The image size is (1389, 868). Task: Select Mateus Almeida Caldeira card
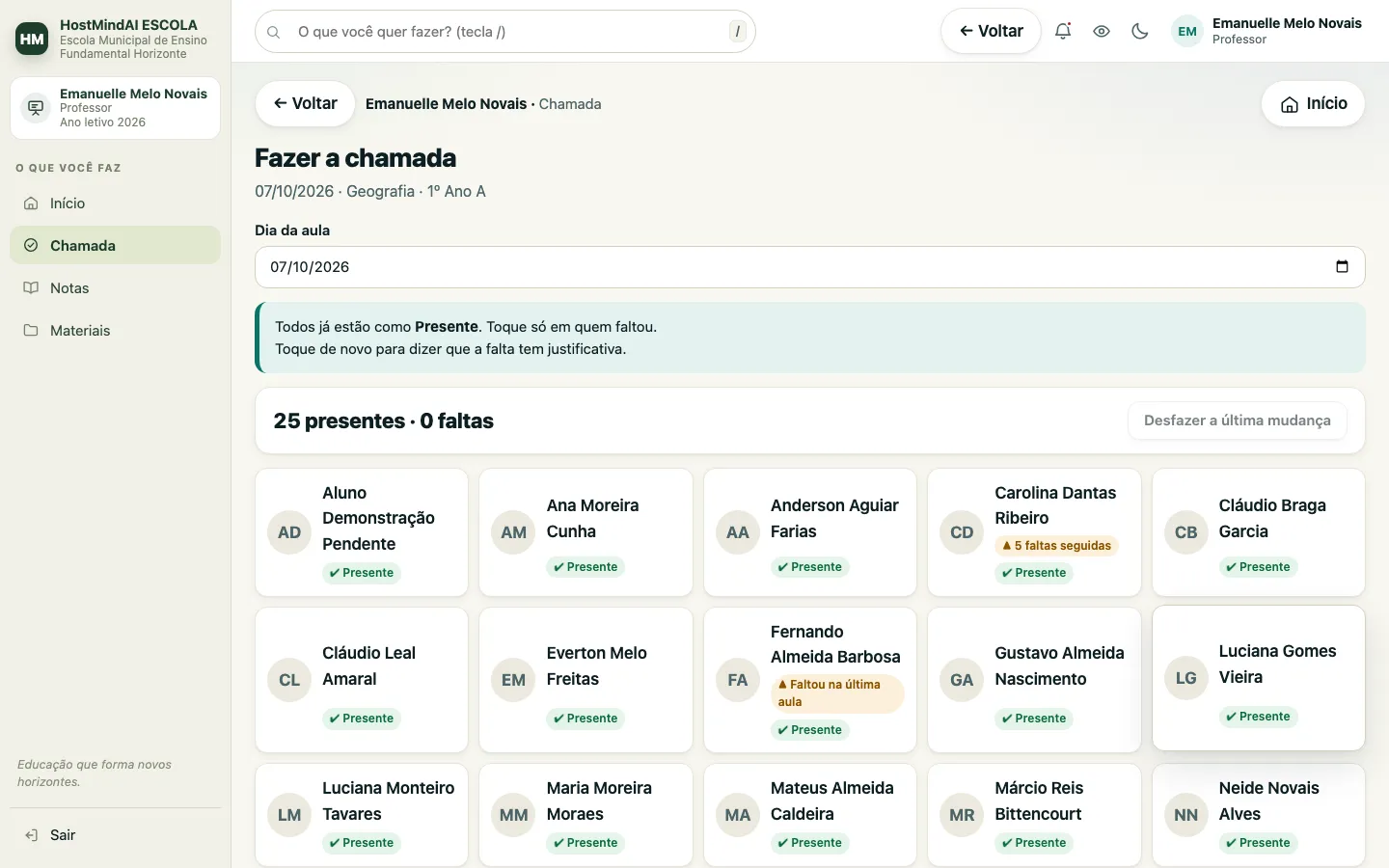810,815
